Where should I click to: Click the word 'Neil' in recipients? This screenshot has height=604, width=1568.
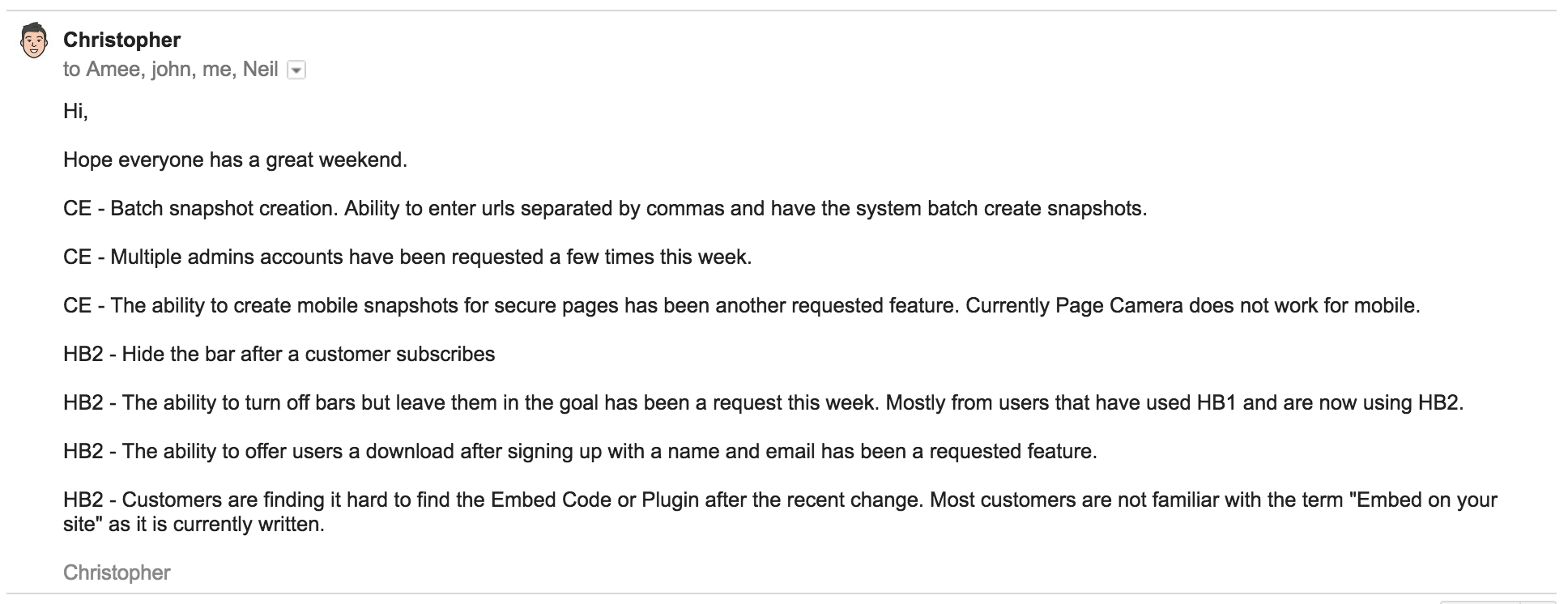point(260,70)
